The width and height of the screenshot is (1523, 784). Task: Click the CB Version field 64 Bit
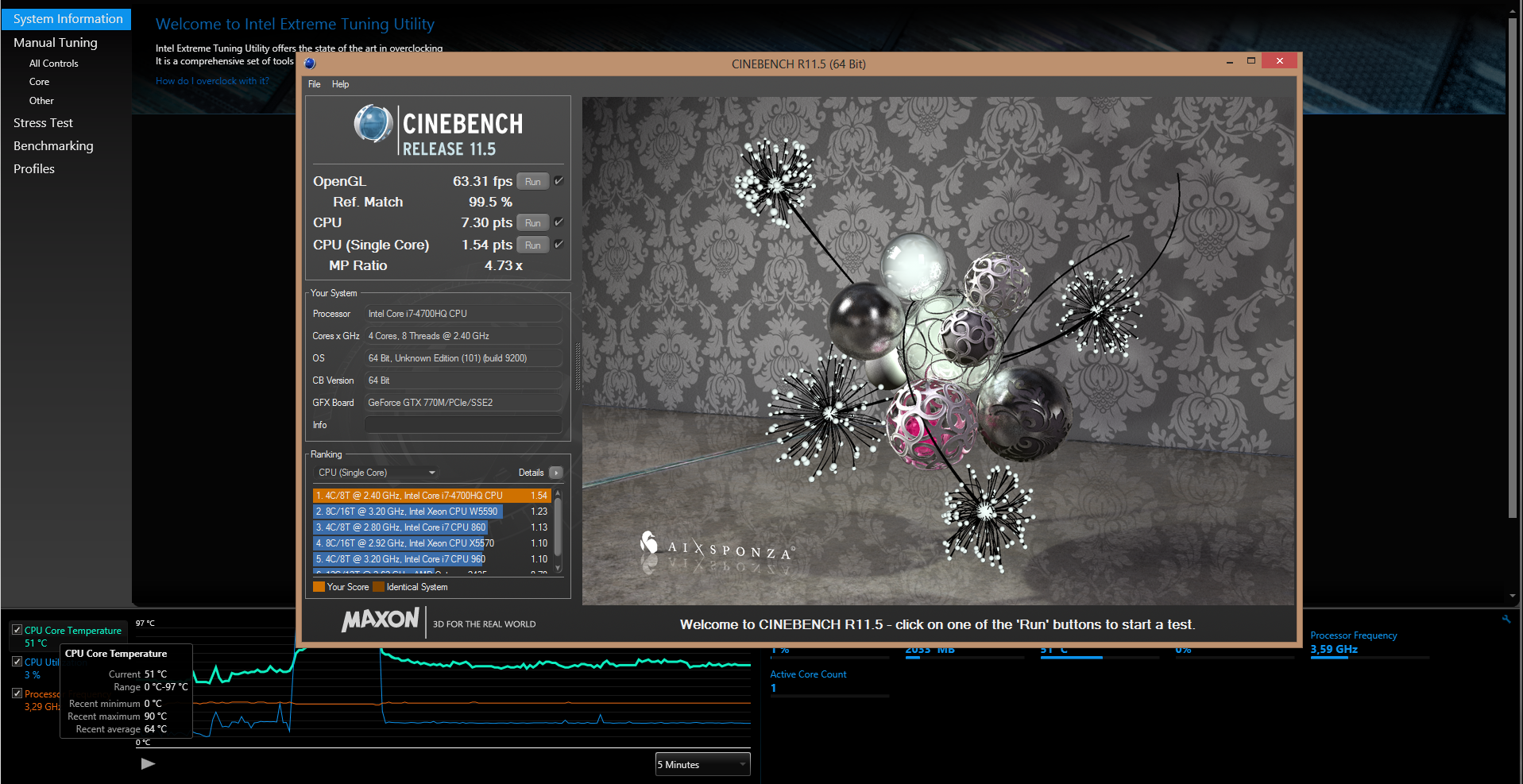[x=463, y=380]
